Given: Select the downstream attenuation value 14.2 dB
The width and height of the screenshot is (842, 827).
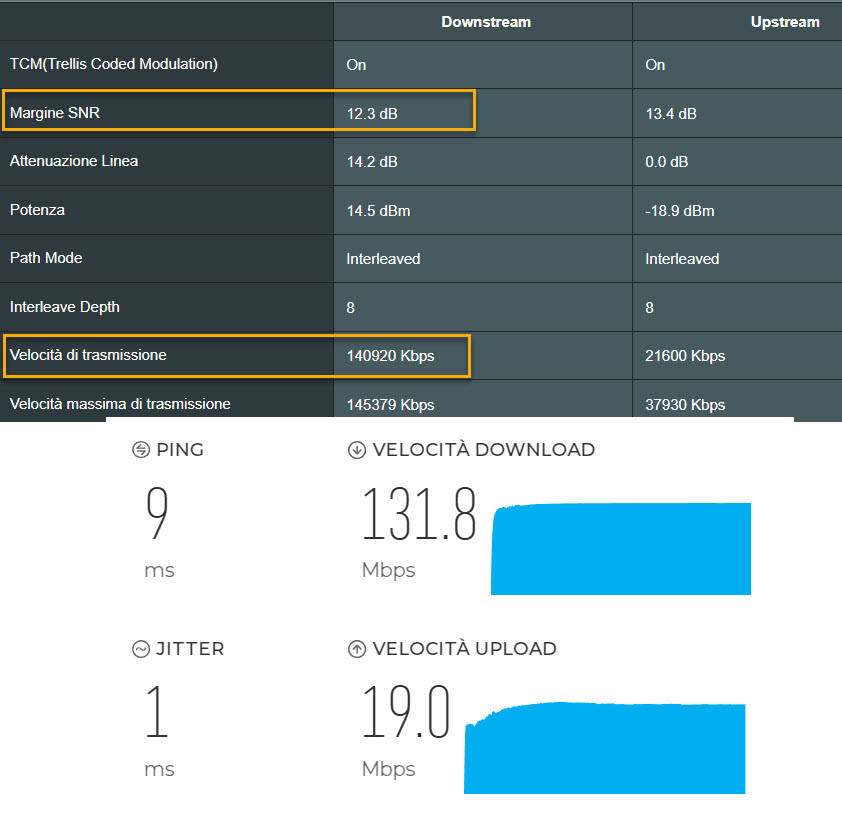Looking at the screenshot, I should coord(372,162).
